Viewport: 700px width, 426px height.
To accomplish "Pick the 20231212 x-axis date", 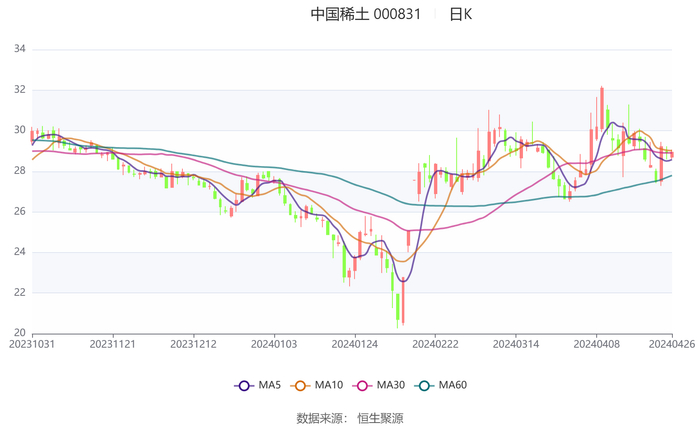I will 193,345.
